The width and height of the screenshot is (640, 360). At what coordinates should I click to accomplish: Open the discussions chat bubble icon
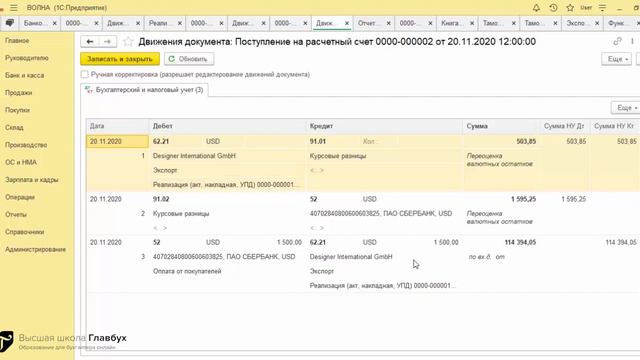9,23
